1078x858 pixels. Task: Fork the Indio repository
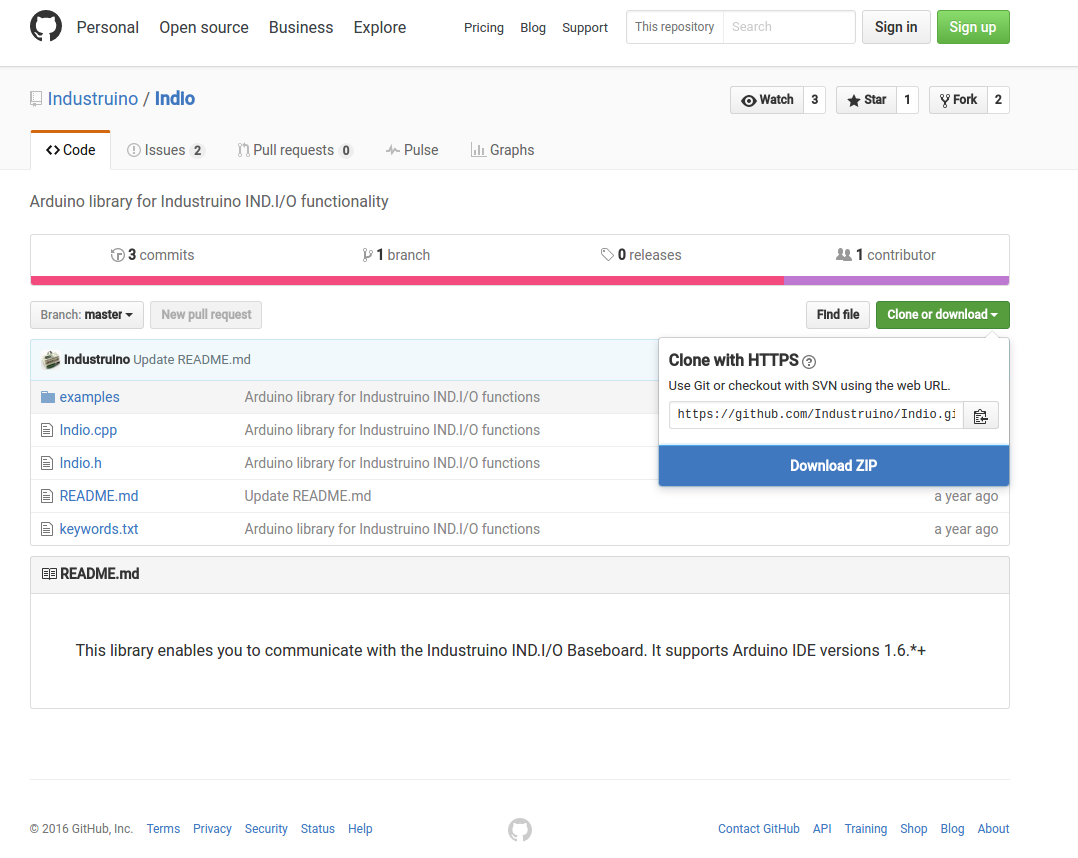(958, 100)
